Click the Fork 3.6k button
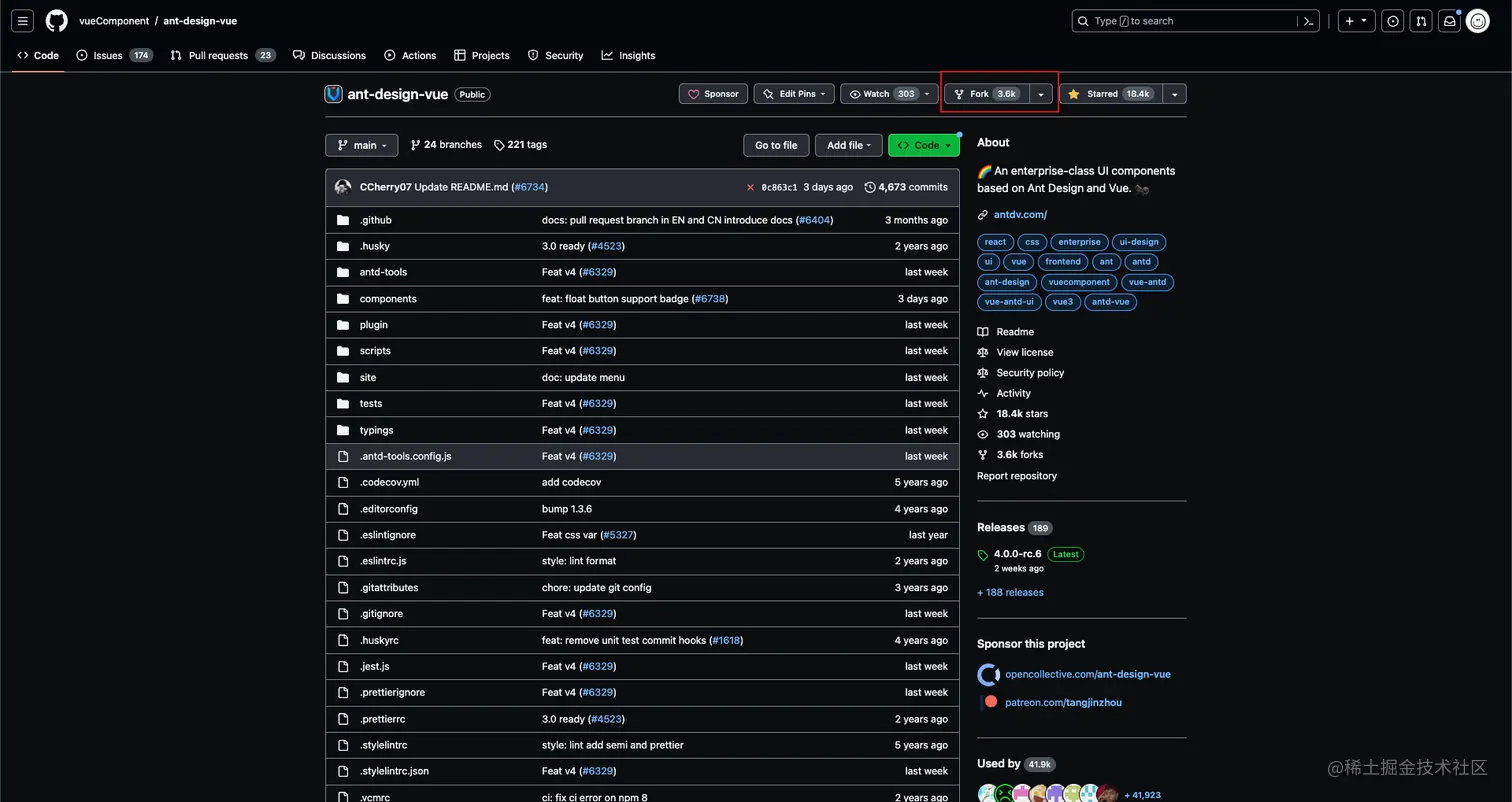Screen dimensions: 1512x802 (x=987, y=94)
